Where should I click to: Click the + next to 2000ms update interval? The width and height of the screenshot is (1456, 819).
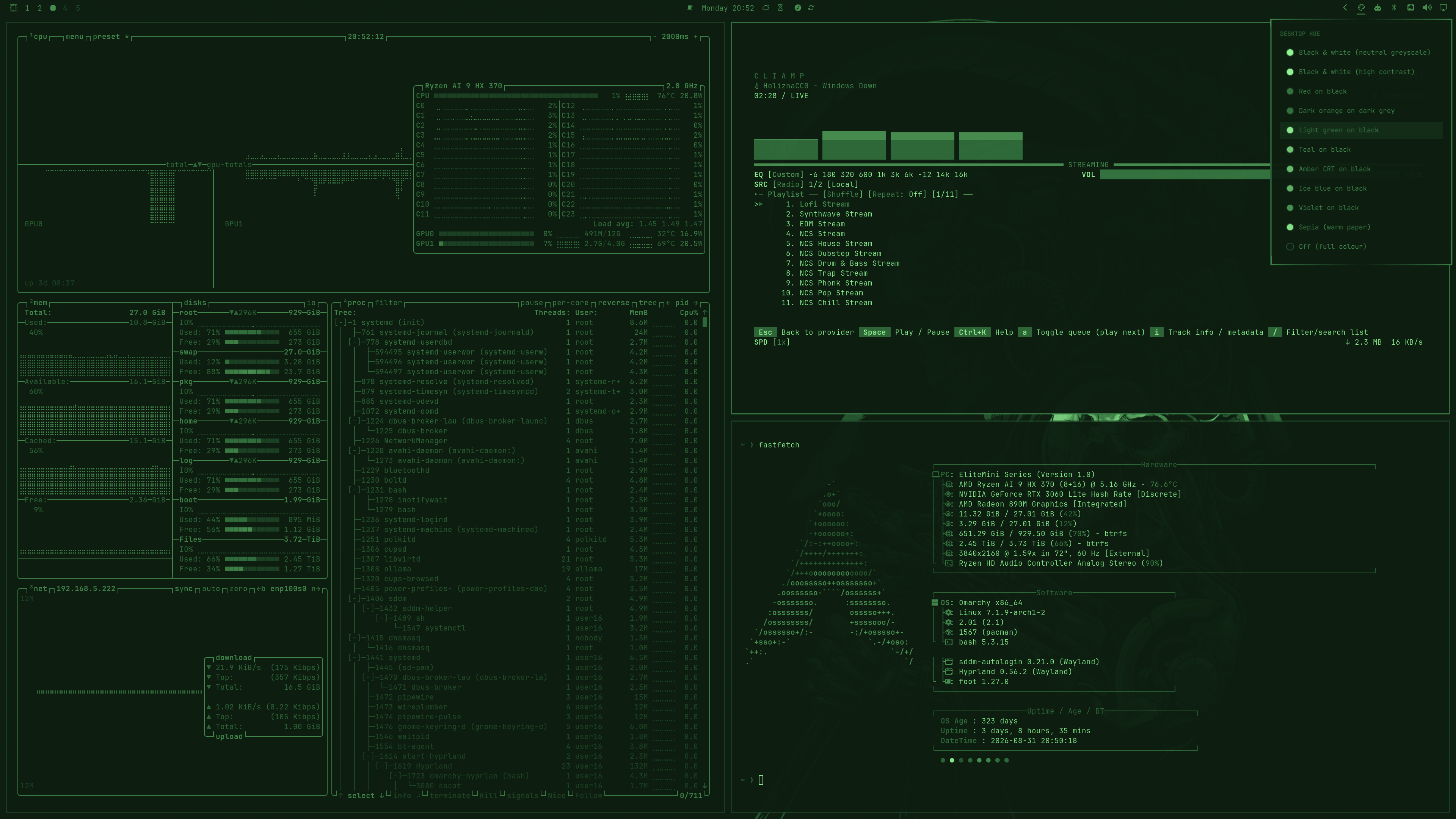click(x=695, y=37)
